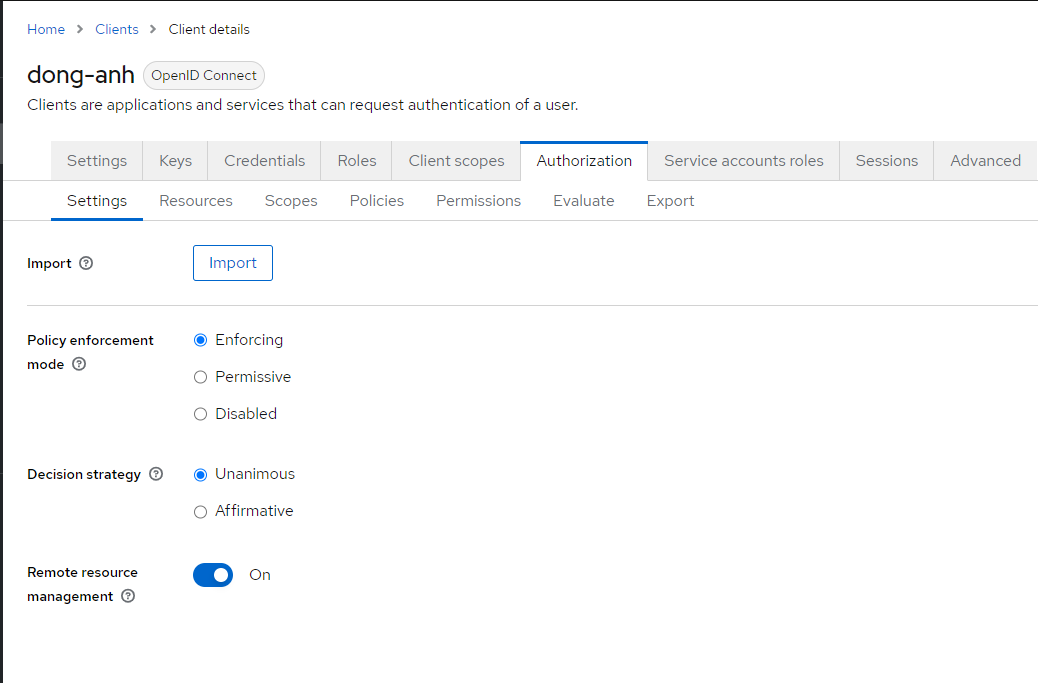This screenshot has height=683, width=1038.
Task: Toggle Remote resource management switch off
Action: coord(213,575)
